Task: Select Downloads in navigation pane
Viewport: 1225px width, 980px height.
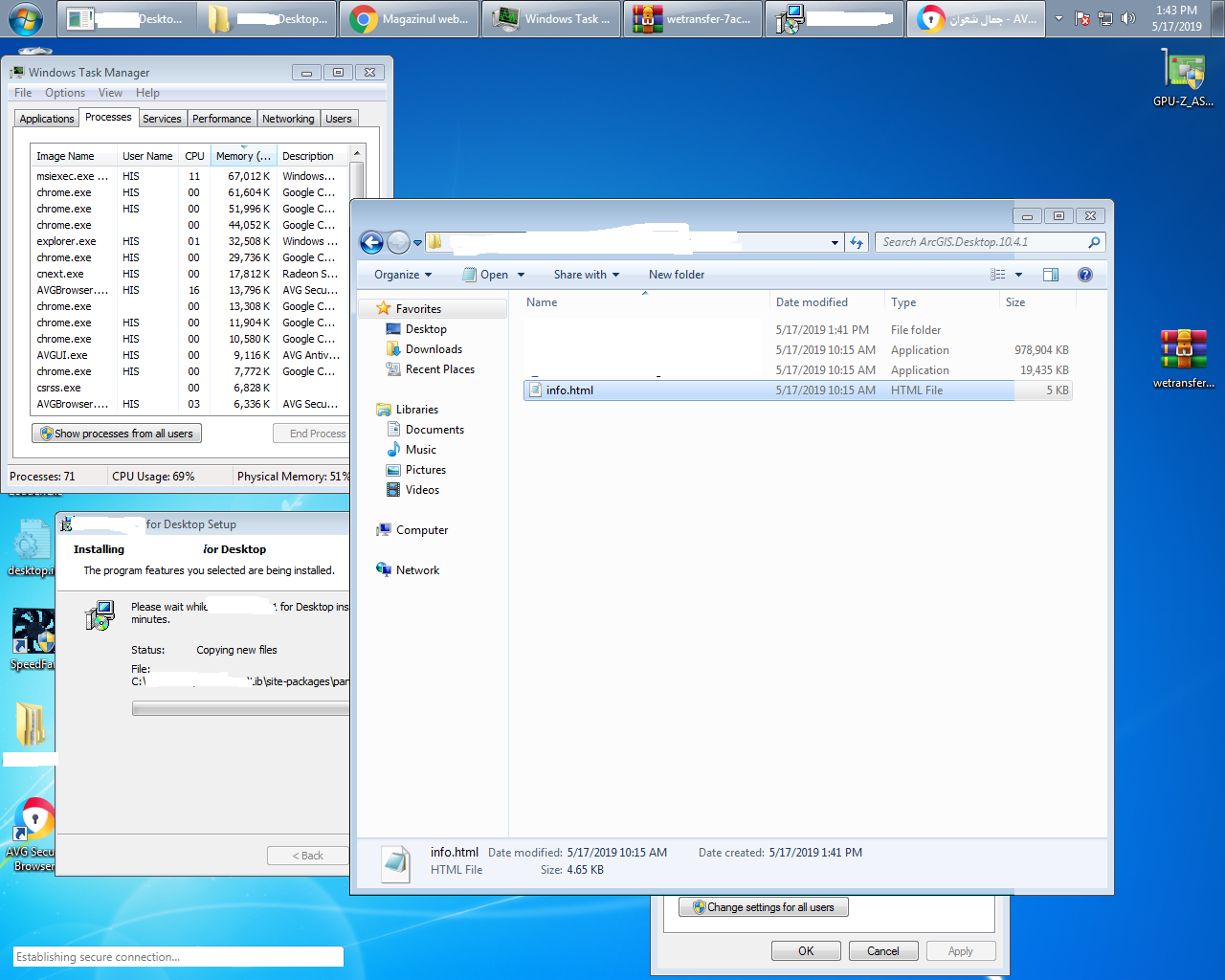Action: tap(434, 349)
